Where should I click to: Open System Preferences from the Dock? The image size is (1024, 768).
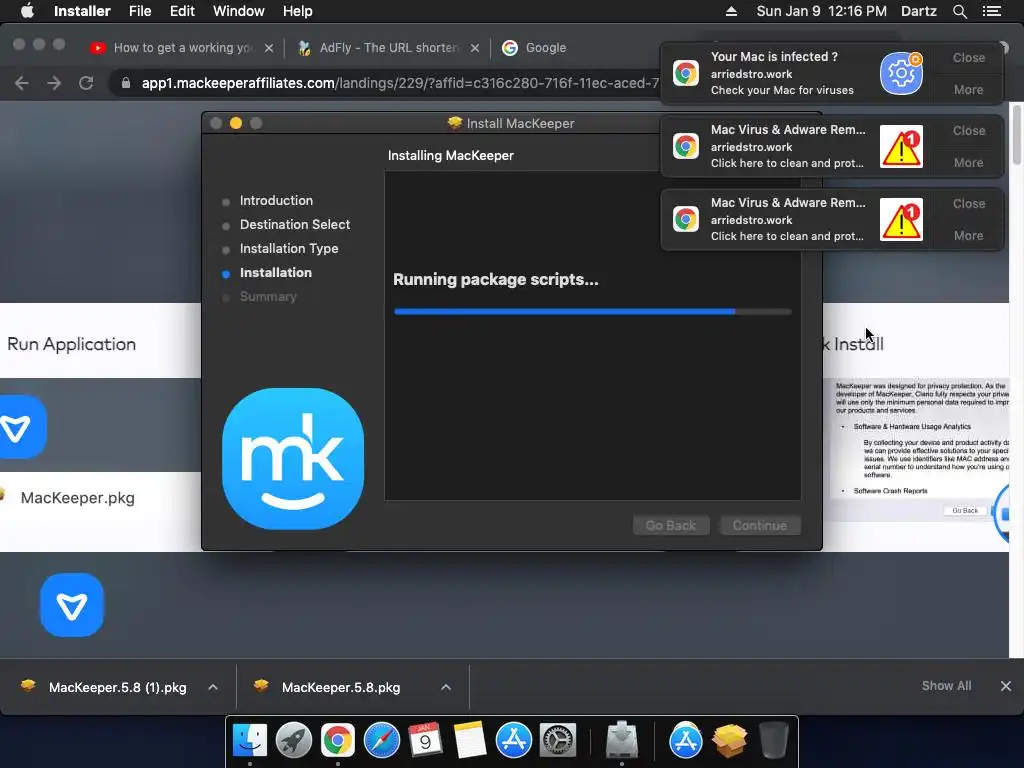pos(558,741)
